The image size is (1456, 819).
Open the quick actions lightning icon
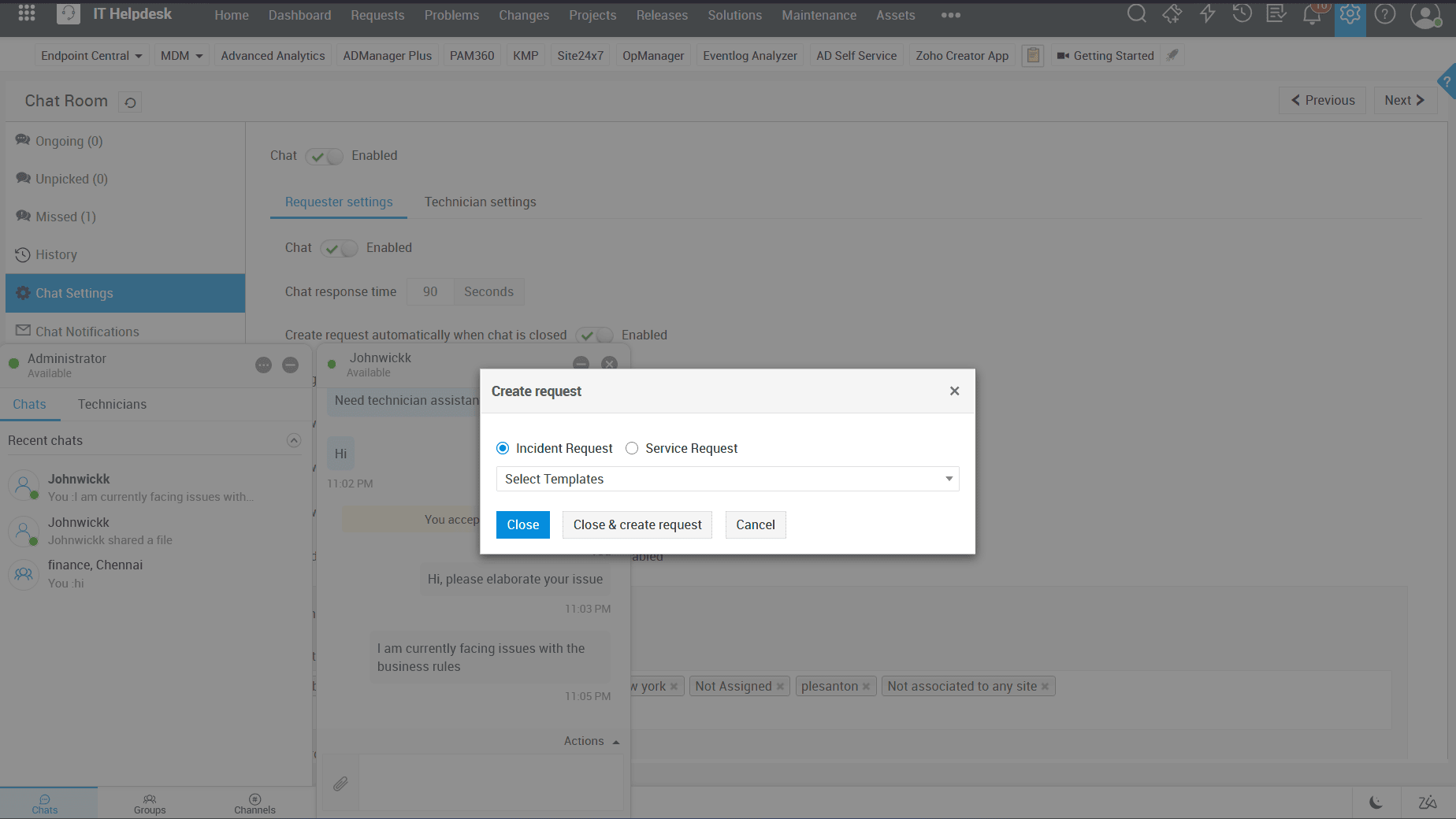pos(1207,14)
